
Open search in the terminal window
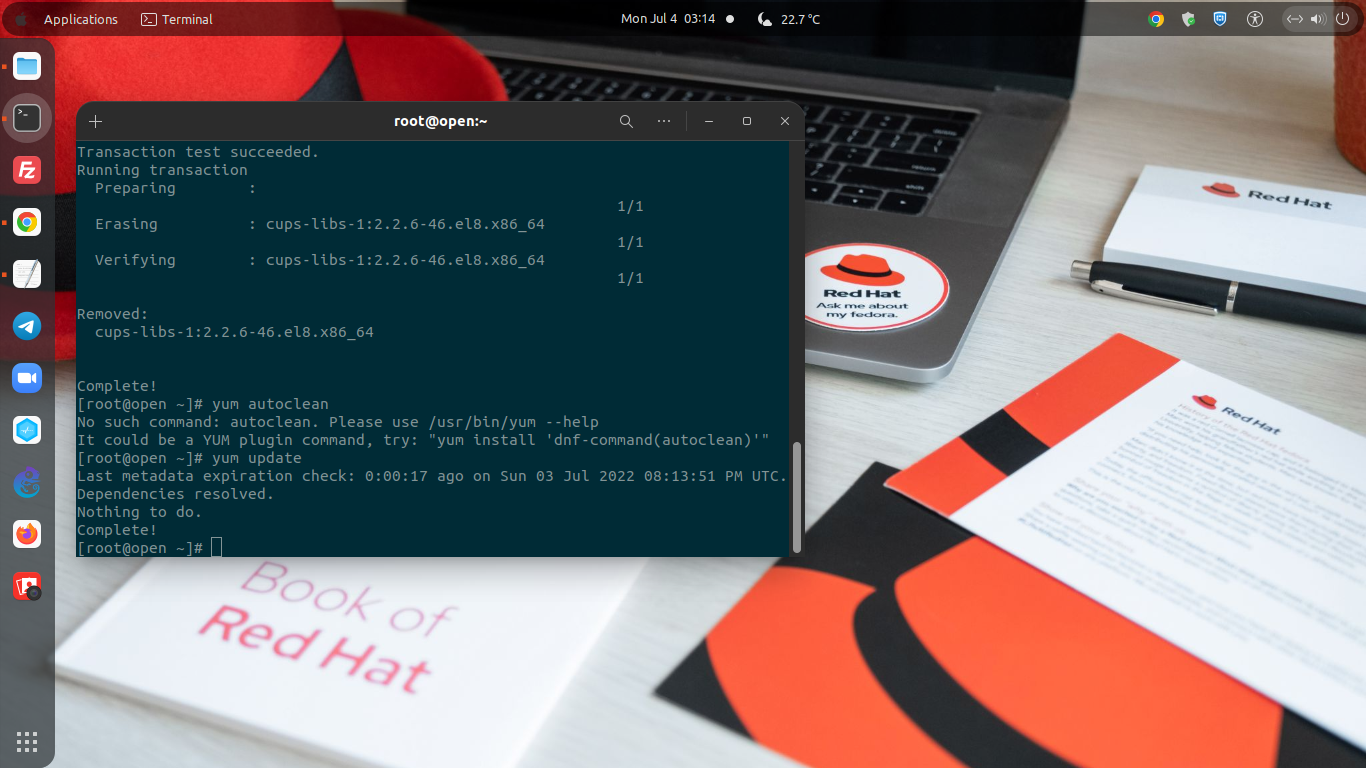pyautogui.click(x=626, y=121)
